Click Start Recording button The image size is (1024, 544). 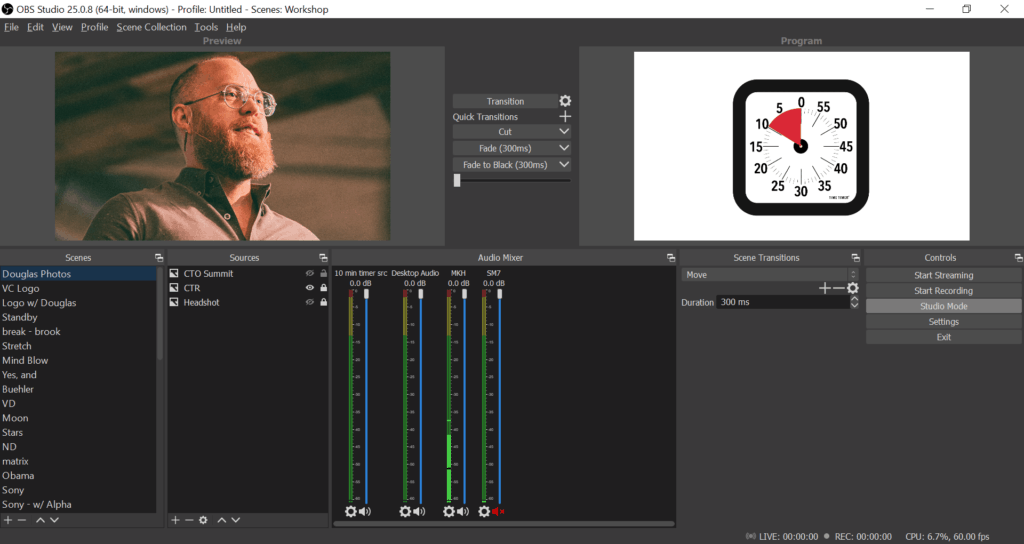tap(943, 291)
